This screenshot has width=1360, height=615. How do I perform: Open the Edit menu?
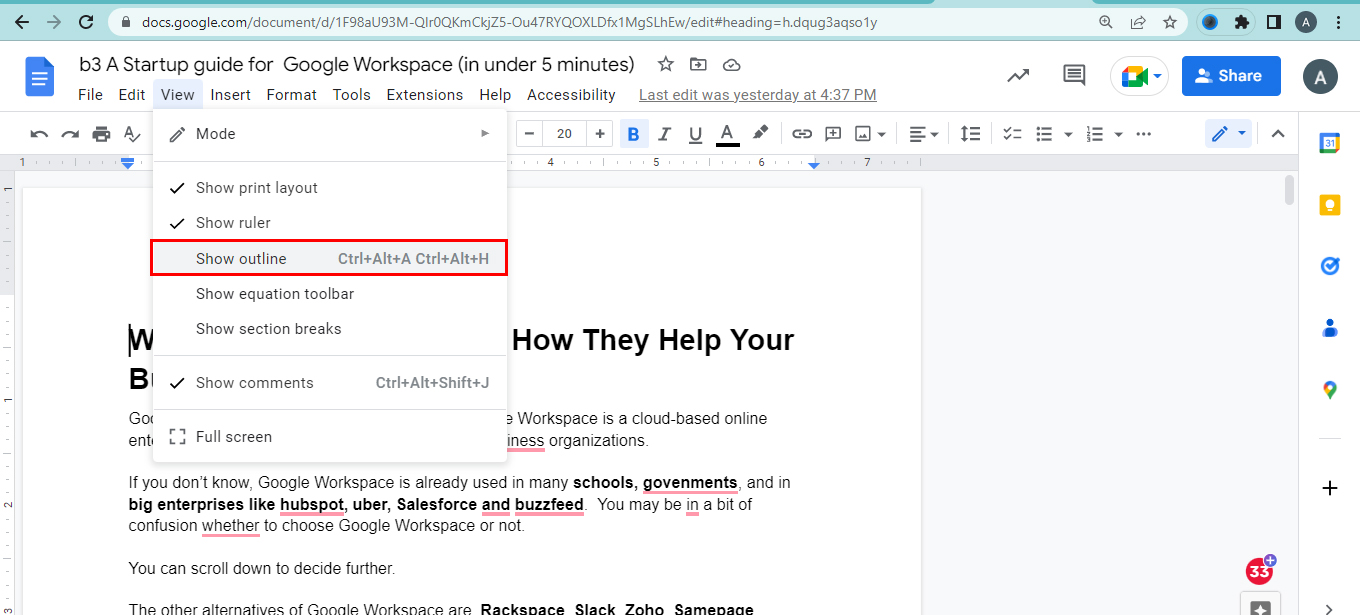point(132,95)
